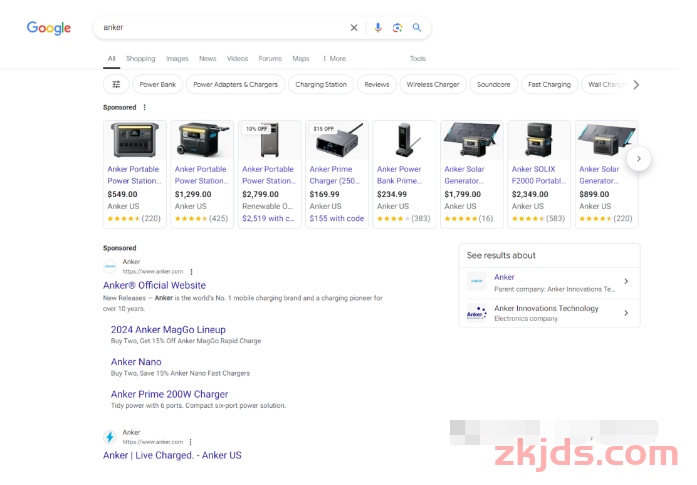
Task: Clear the search box with X icon
Action: point(354,28)
